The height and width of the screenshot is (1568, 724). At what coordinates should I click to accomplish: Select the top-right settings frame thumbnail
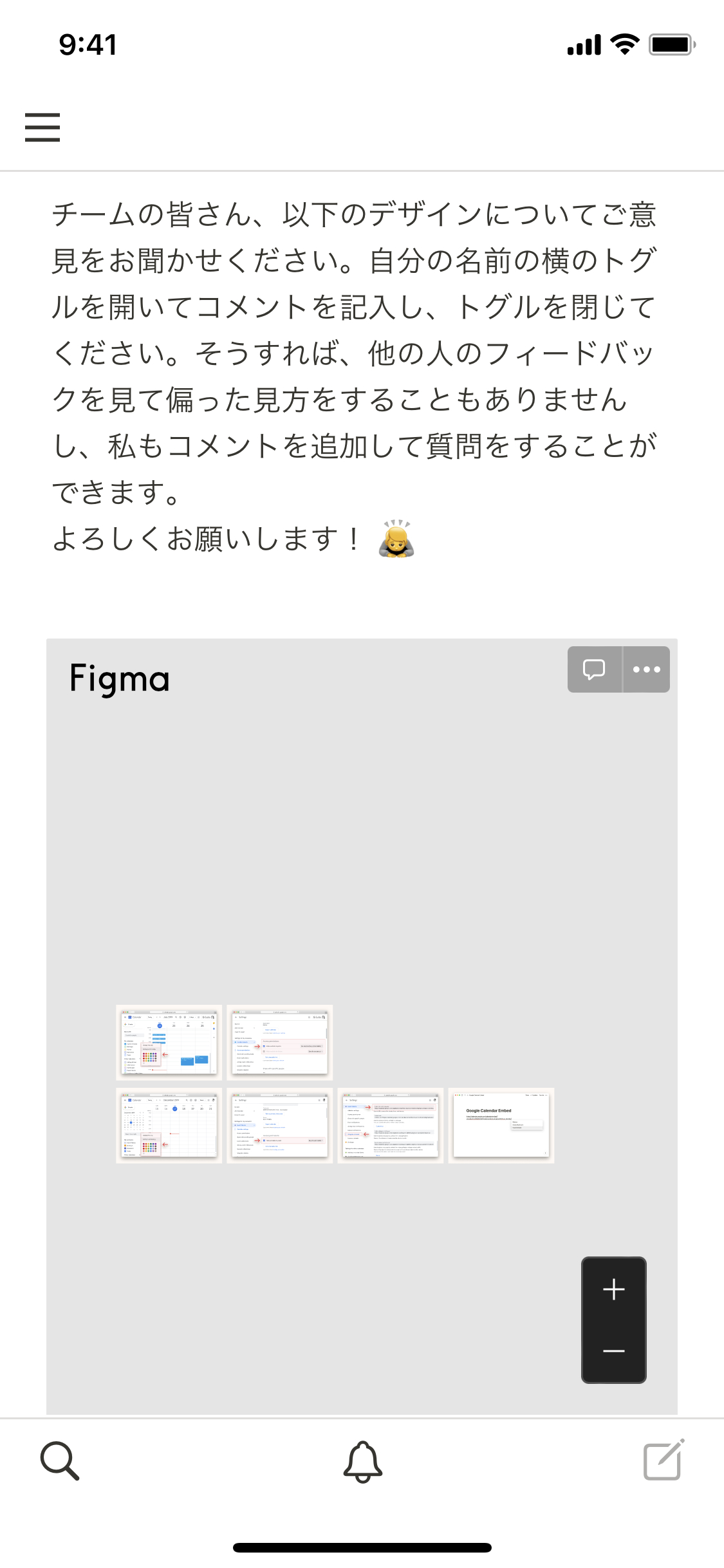(280, 1043)
